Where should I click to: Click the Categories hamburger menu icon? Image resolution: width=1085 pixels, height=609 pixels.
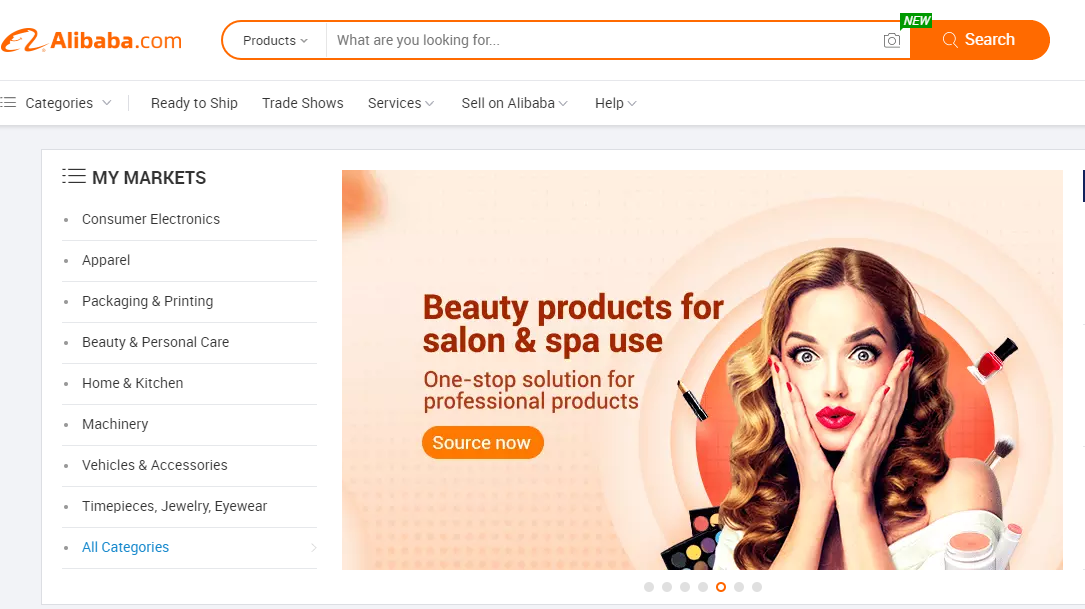9,103
